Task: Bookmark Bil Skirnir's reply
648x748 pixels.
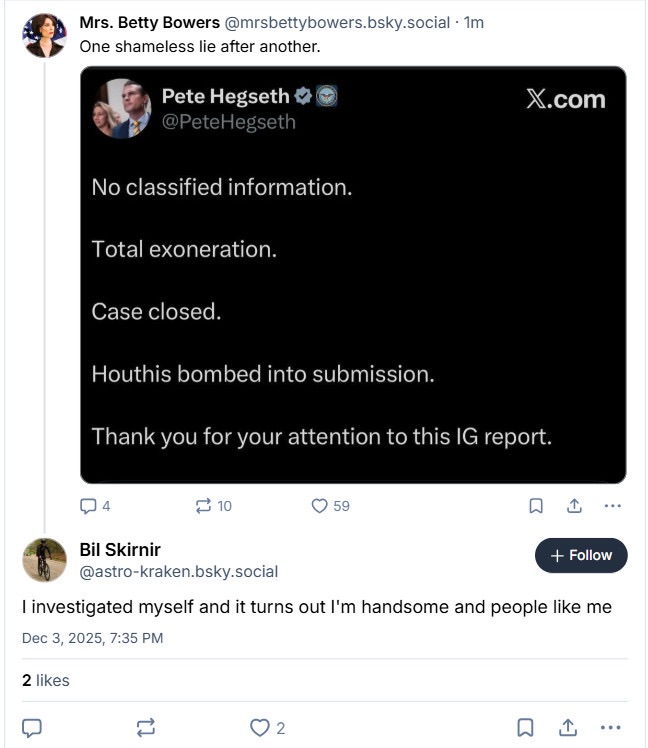Action: [x=527, y=727]
